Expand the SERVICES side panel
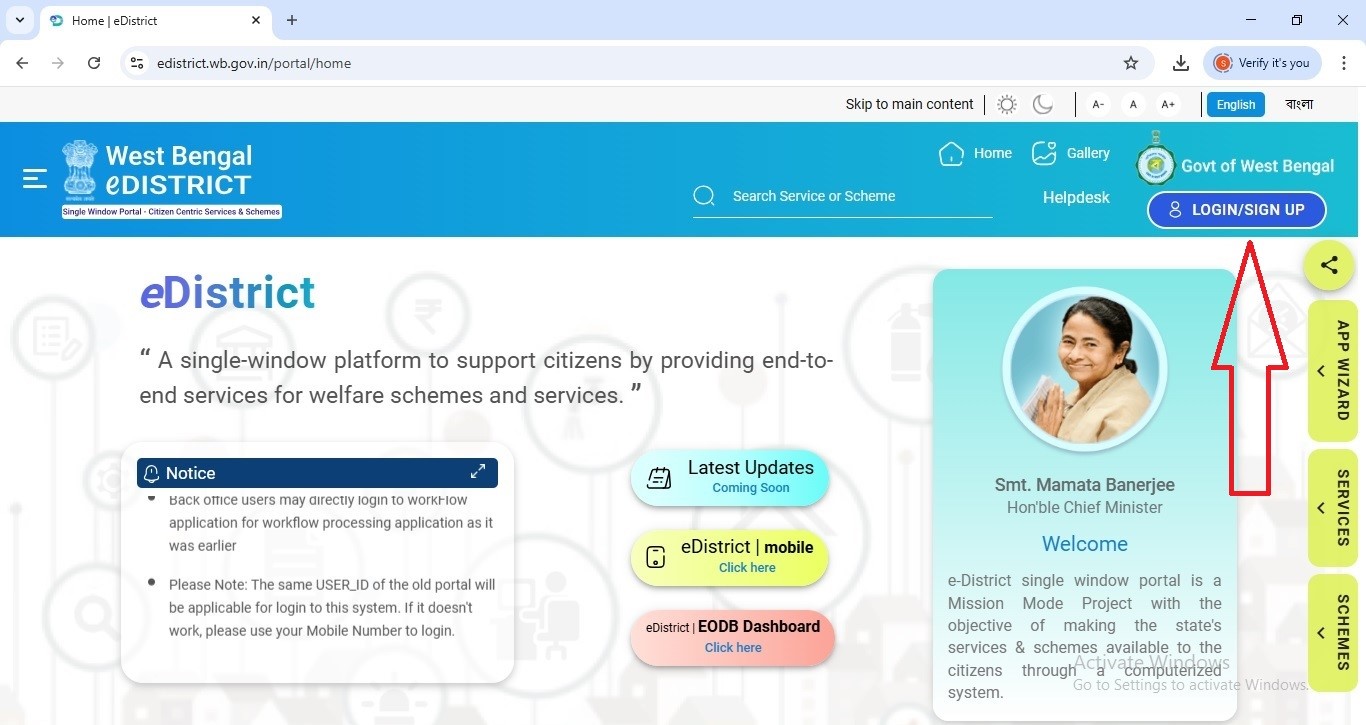Image resolution: width=1366 pixels, height=725 pixels. pos(1332,507)
